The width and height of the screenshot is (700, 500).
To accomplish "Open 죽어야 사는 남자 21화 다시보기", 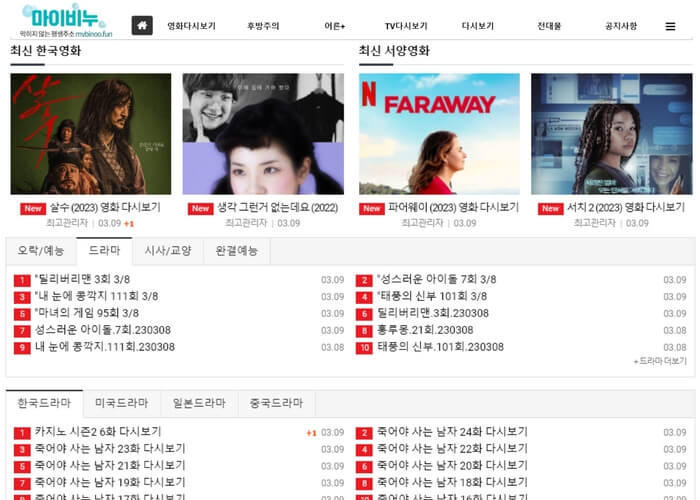I will pos(110,466).
